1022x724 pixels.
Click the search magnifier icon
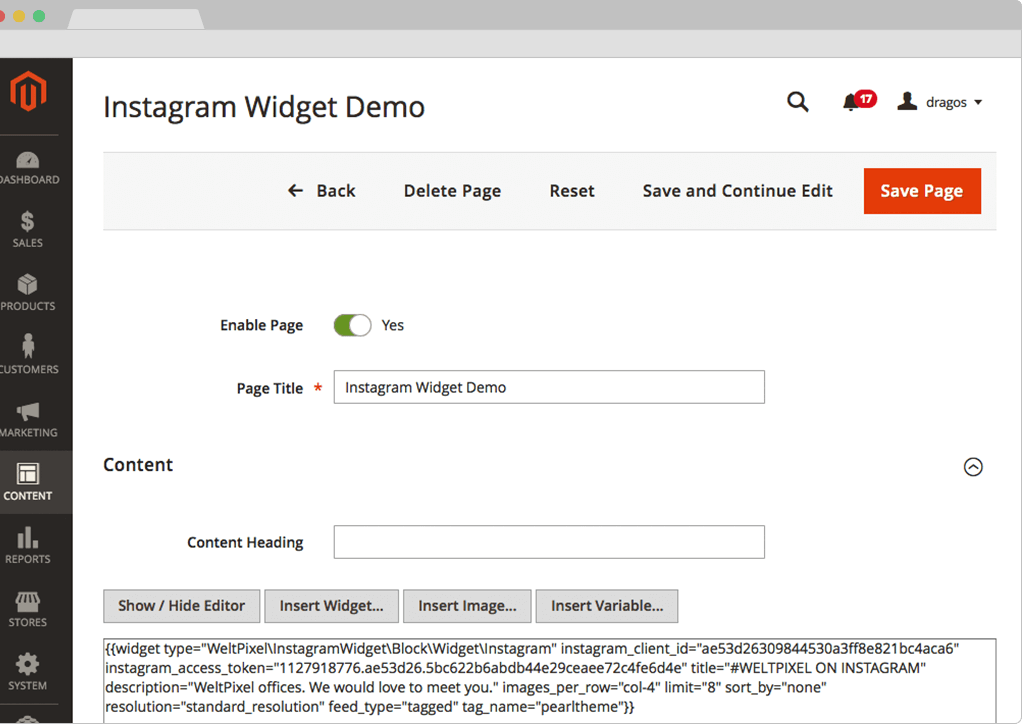click(797, 102)
